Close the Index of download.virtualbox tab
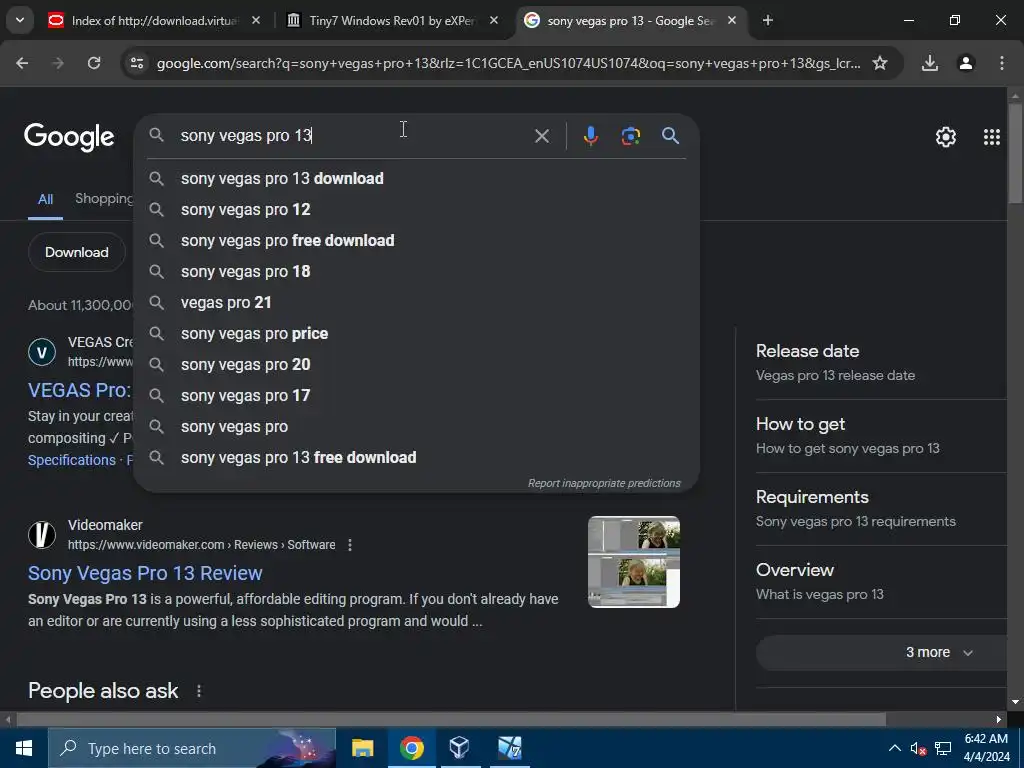Viewport: 1024px width, 768px height. coord(256,21)
